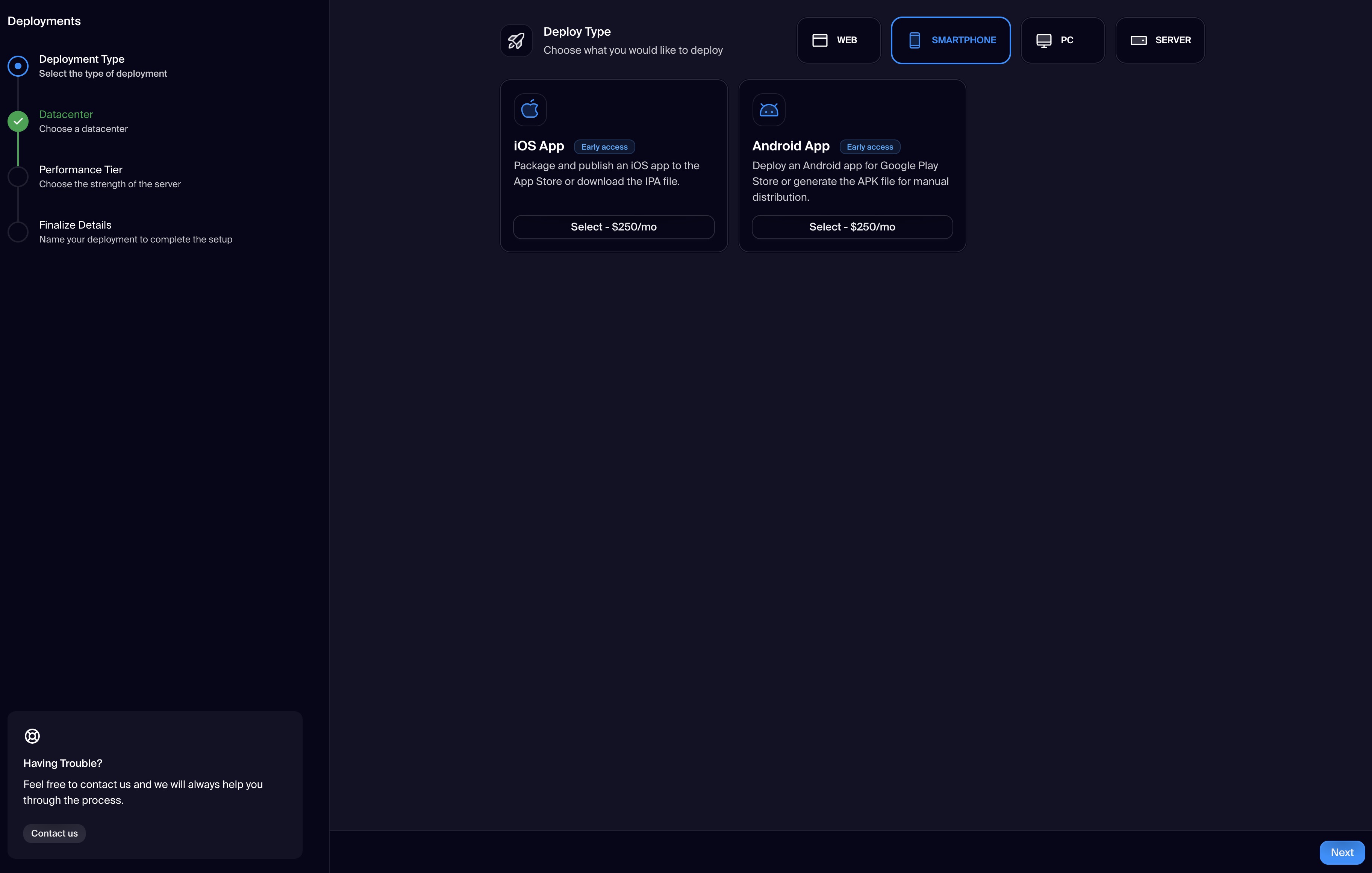
Task: Click the lifebuoy help icon
Action: [32, 736]
